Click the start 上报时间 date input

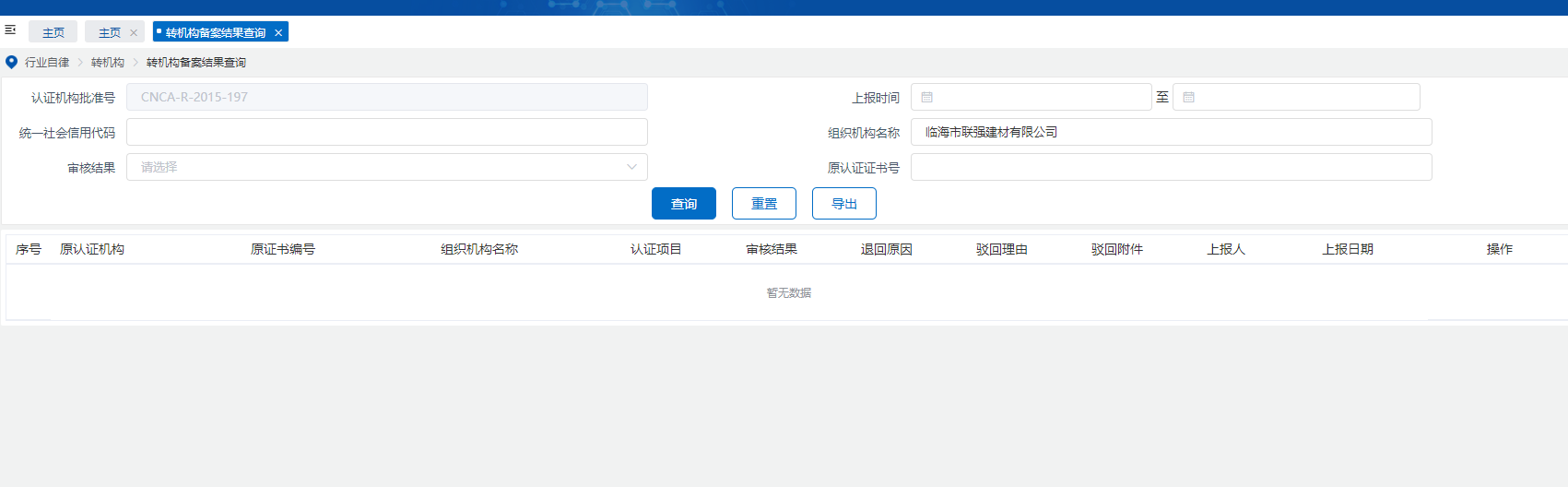tap(1032, 97)
